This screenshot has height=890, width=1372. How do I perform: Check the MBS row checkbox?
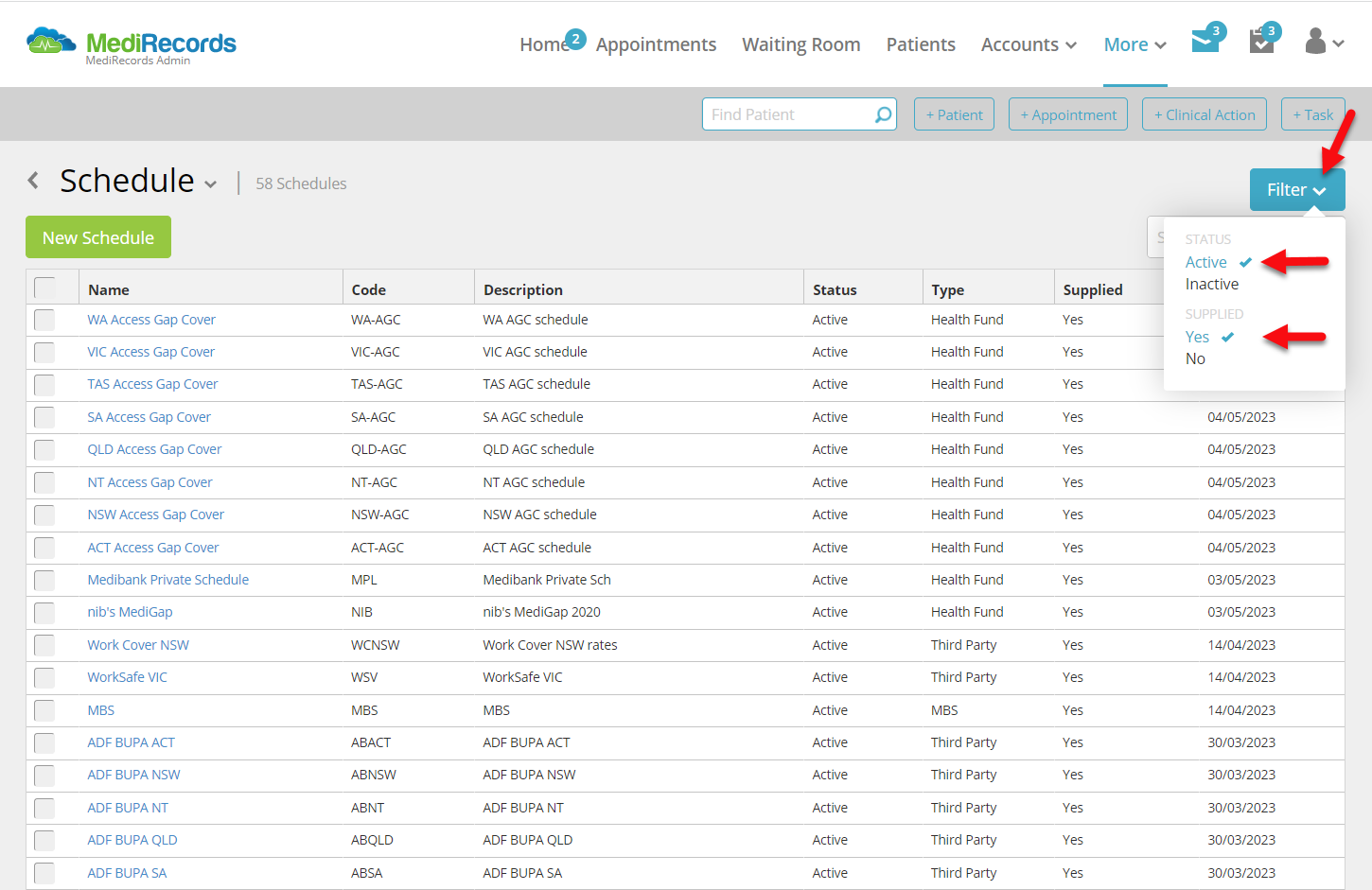pyautogui.click(x=44, y=710)
